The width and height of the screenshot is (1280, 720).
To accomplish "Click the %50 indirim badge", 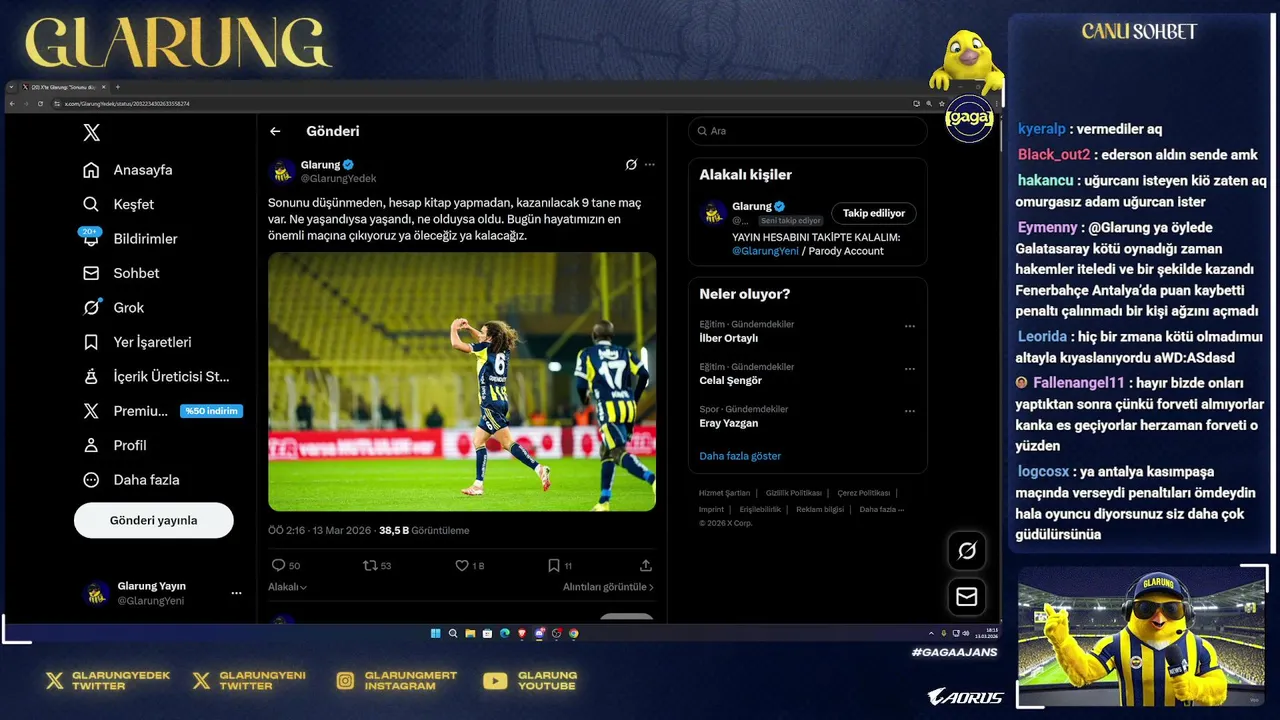I will click(x=211, y=411).
